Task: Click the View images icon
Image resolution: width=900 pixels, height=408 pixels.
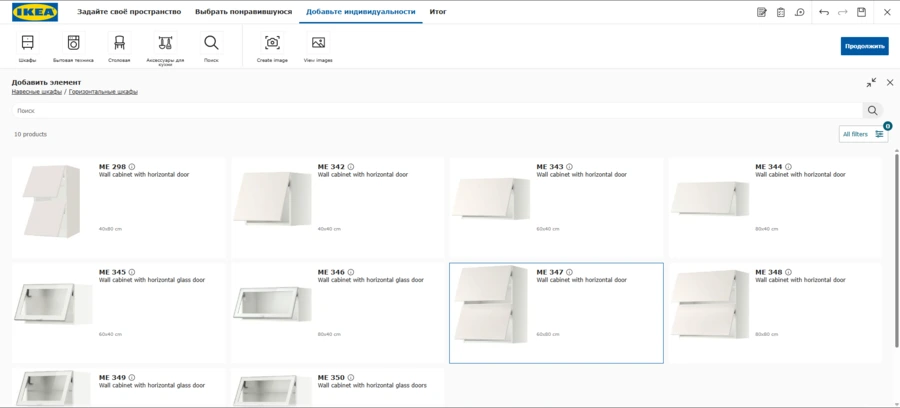Action: click(x=318, y=42)
